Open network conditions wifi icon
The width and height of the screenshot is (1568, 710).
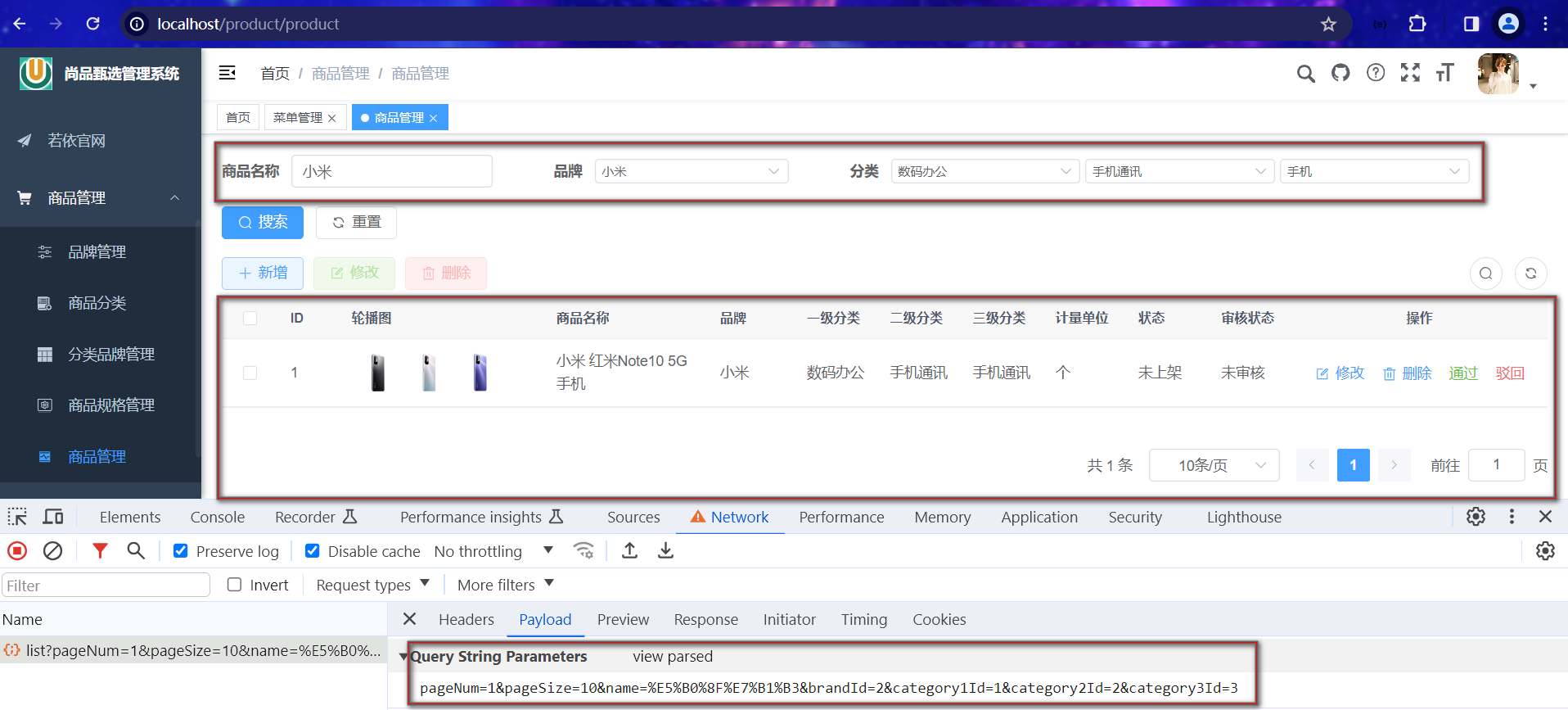point(583,551)
